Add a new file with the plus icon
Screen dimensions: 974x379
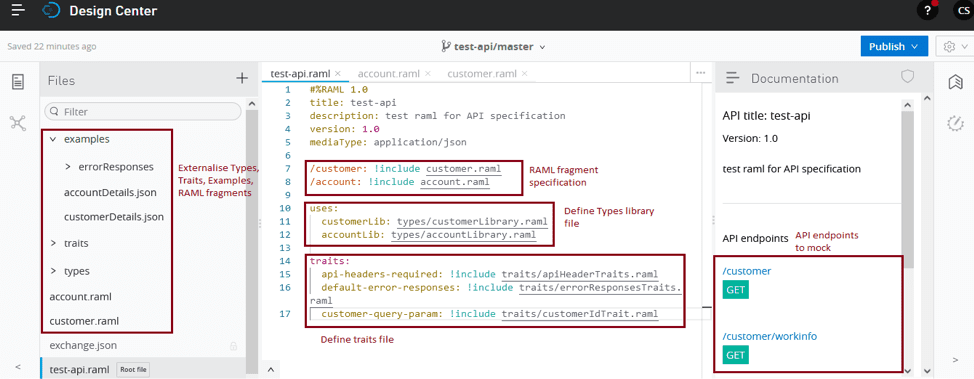[x=242, y=78]
